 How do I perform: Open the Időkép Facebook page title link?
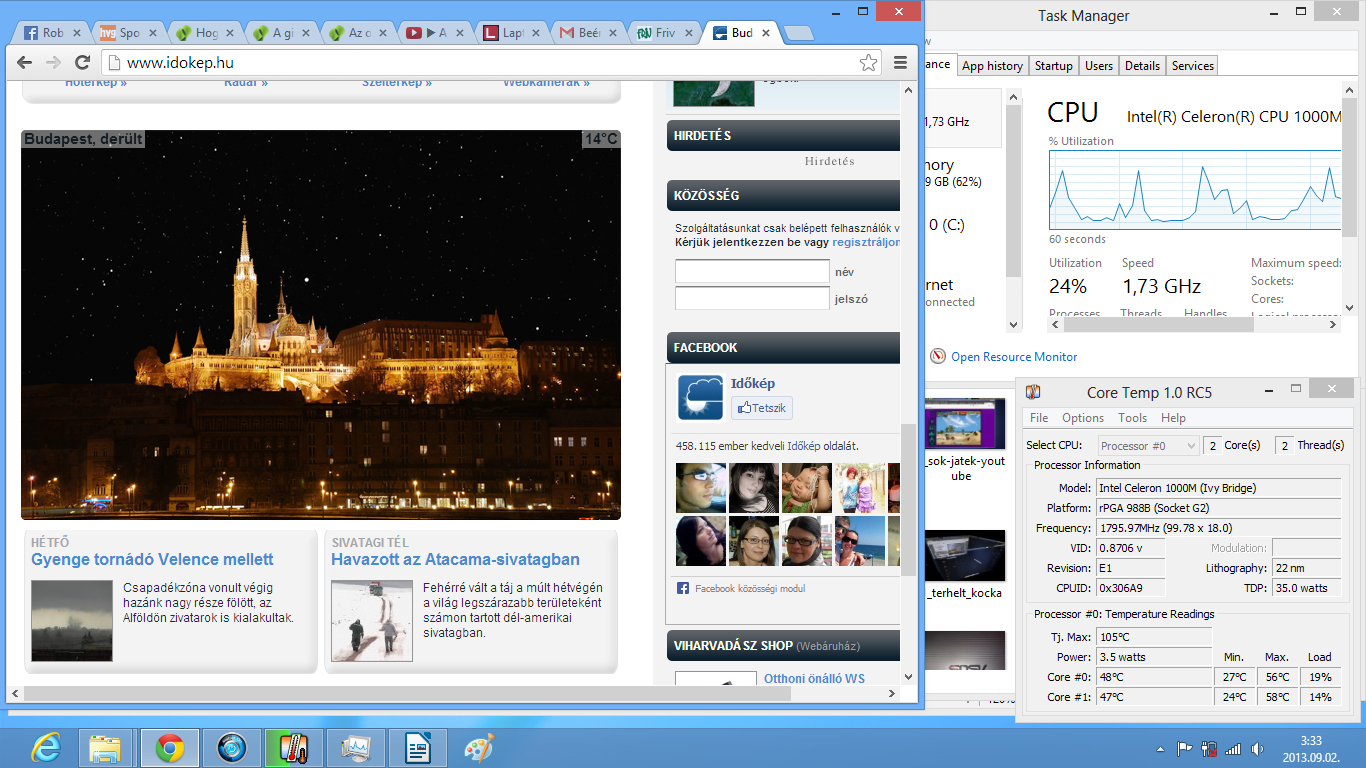pos(753,383)
